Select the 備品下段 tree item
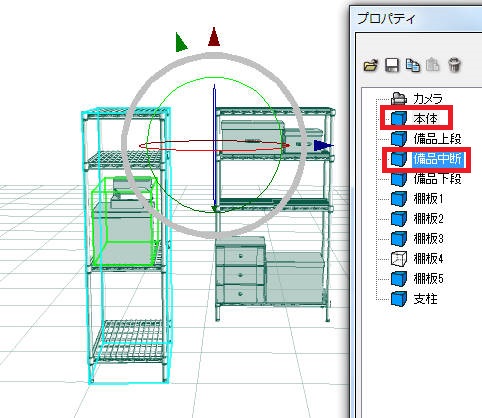The width and height of the screenshot is (482, 418). point(437,179)
